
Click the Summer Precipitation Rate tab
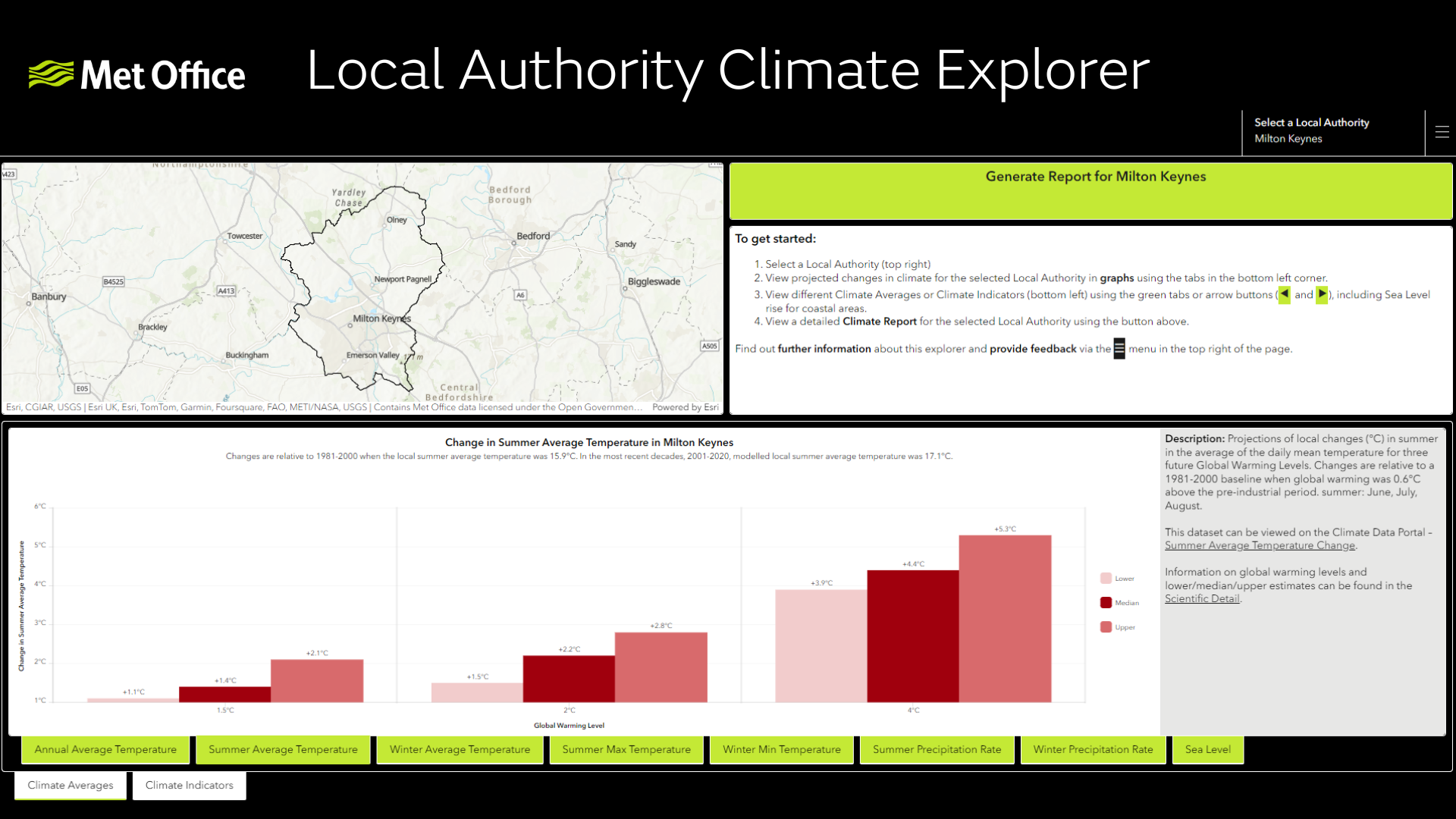pyautogui.click(x=937, y=749)
